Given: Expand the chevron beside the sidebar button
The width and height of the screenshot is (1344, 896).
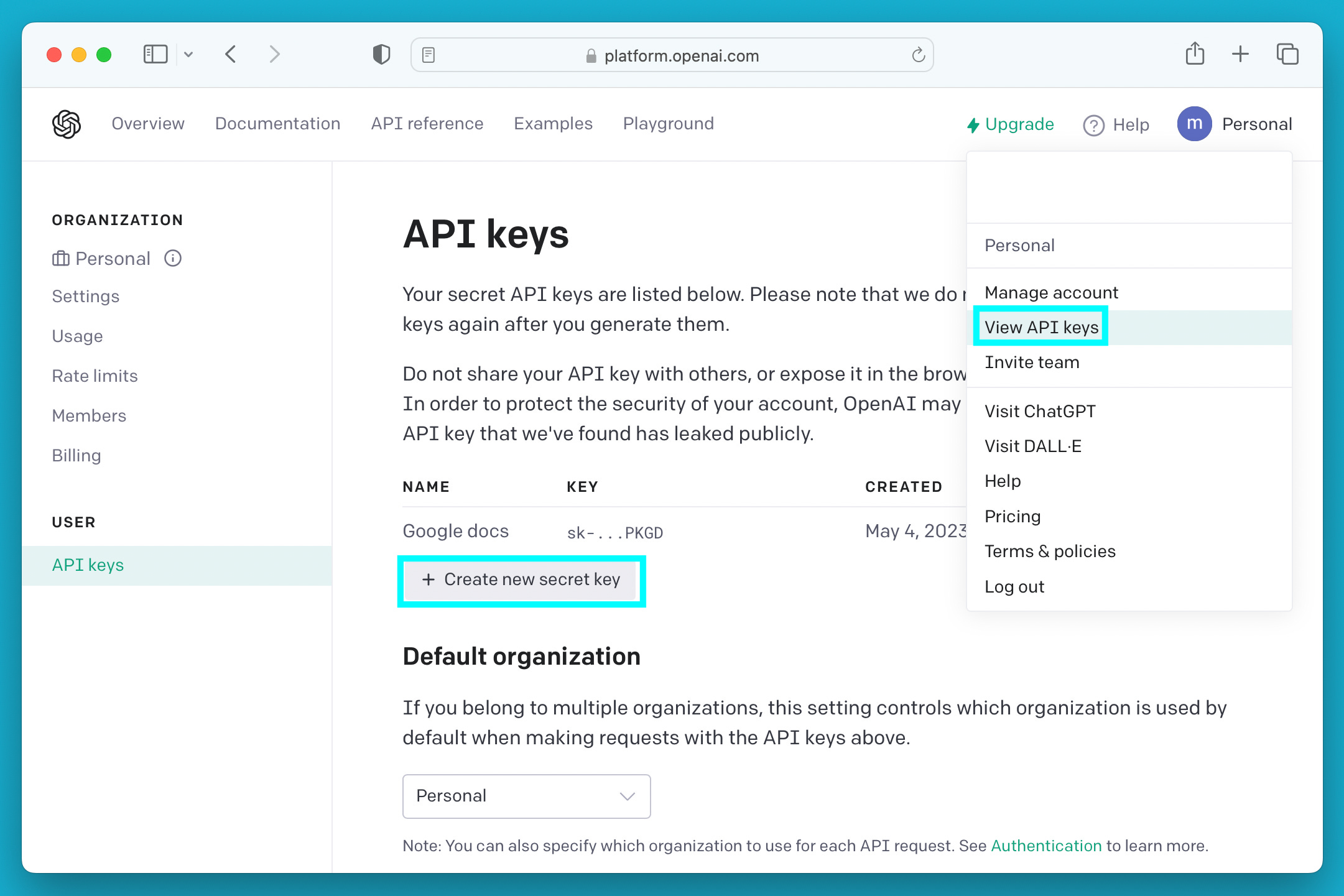Looking at the screenshot, I should coord(190,55).
